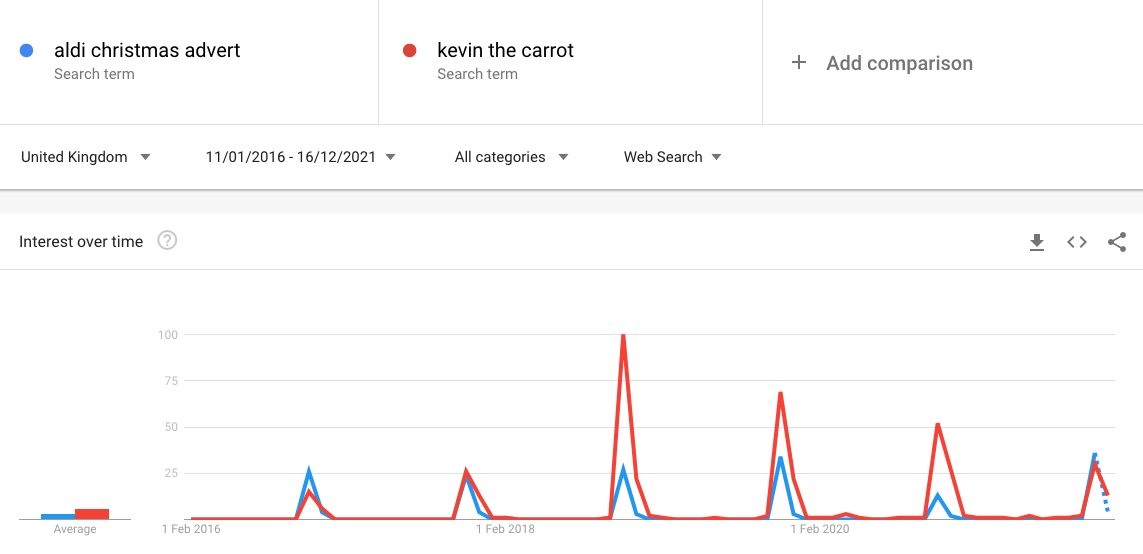The height and width of the screenshot is (554, 1143).
Task: Open the Interest over time help icon
Action: 167,241
